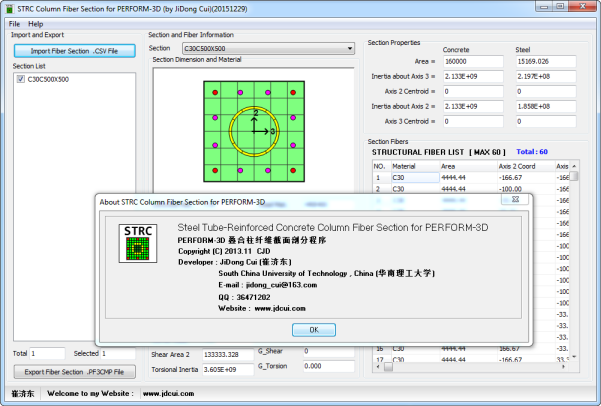Click G_Shear field showing 0

[328, 351]
